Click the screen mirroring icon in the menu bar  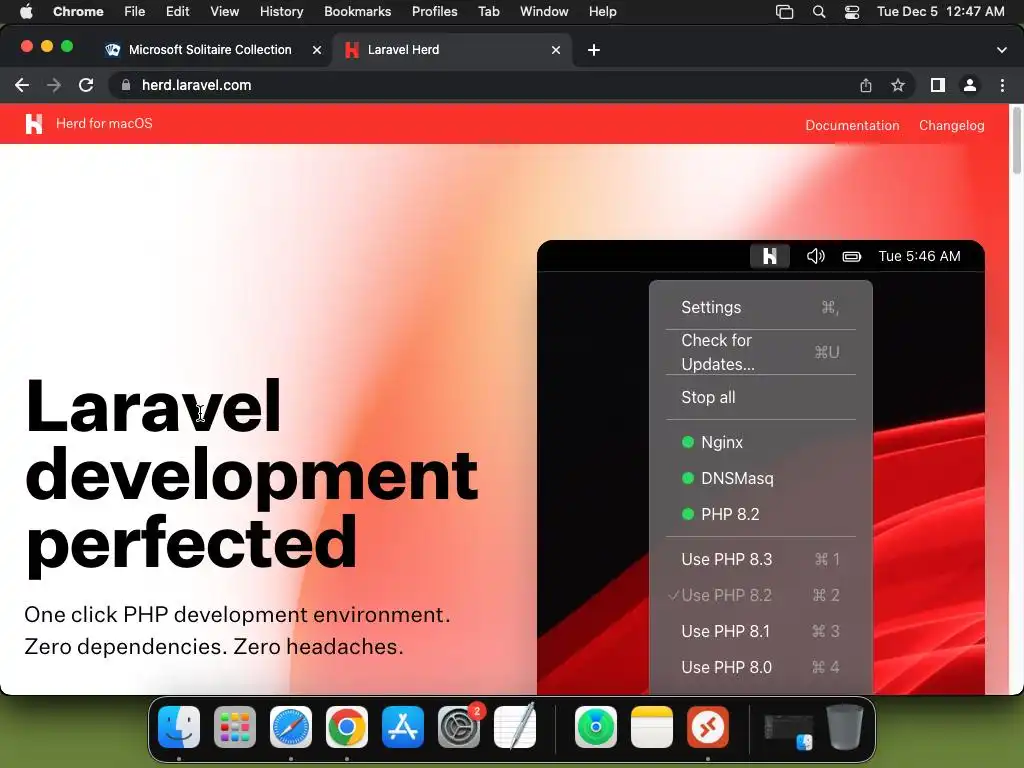(784, 11)
